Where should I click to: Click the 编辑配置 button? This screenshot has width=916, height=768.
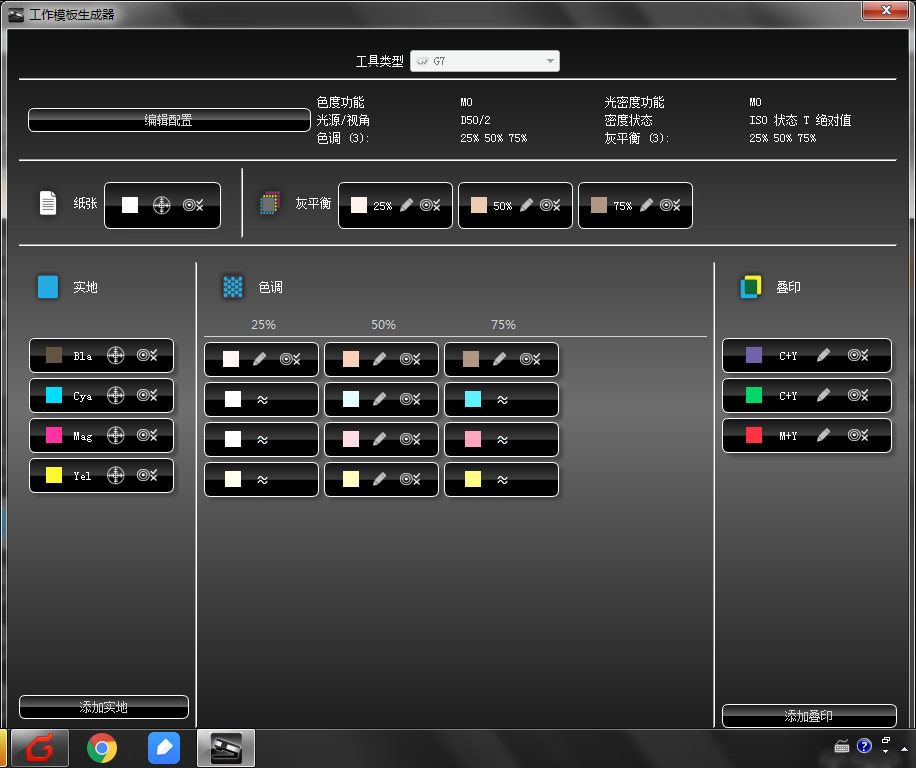(169, 120)
